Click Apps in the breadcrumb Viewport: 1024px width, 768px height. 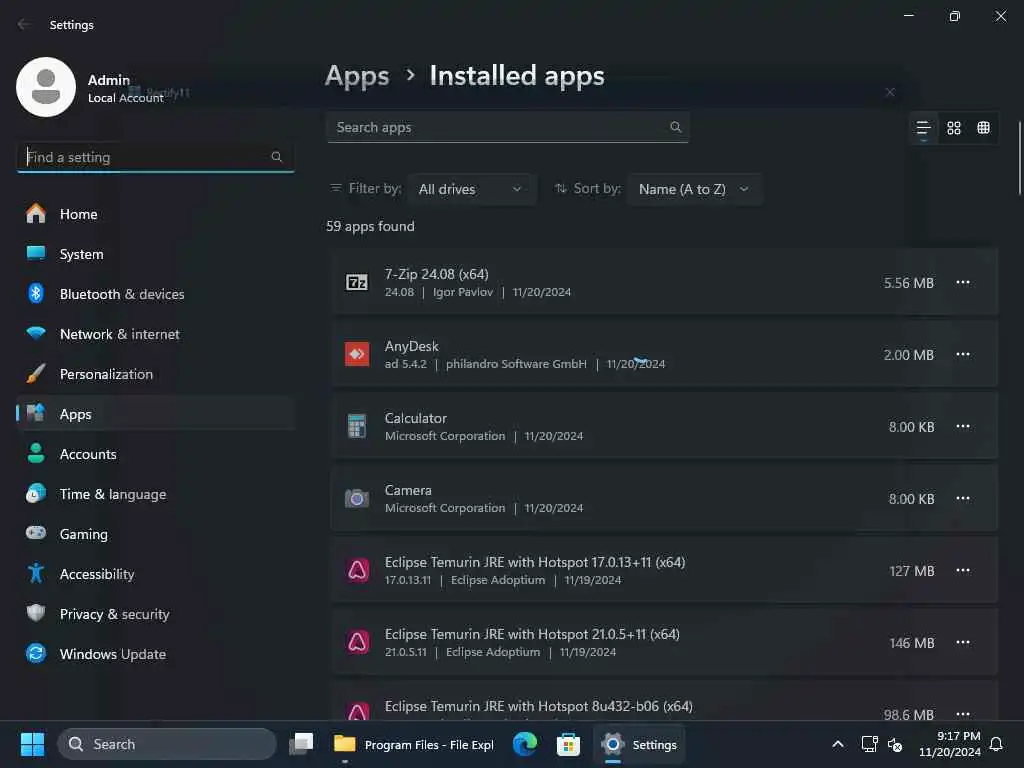pyautogui.click(x=357, y=76)
